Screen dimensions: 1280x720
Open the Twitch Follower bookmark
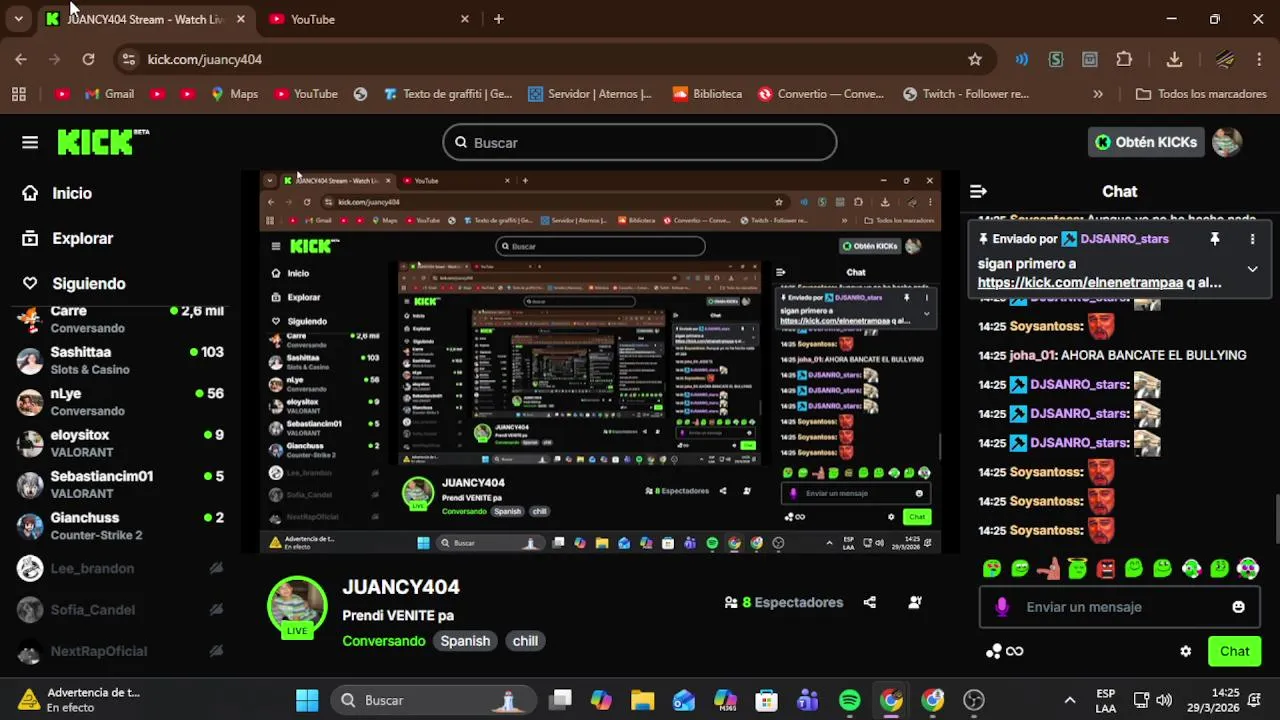966,94
